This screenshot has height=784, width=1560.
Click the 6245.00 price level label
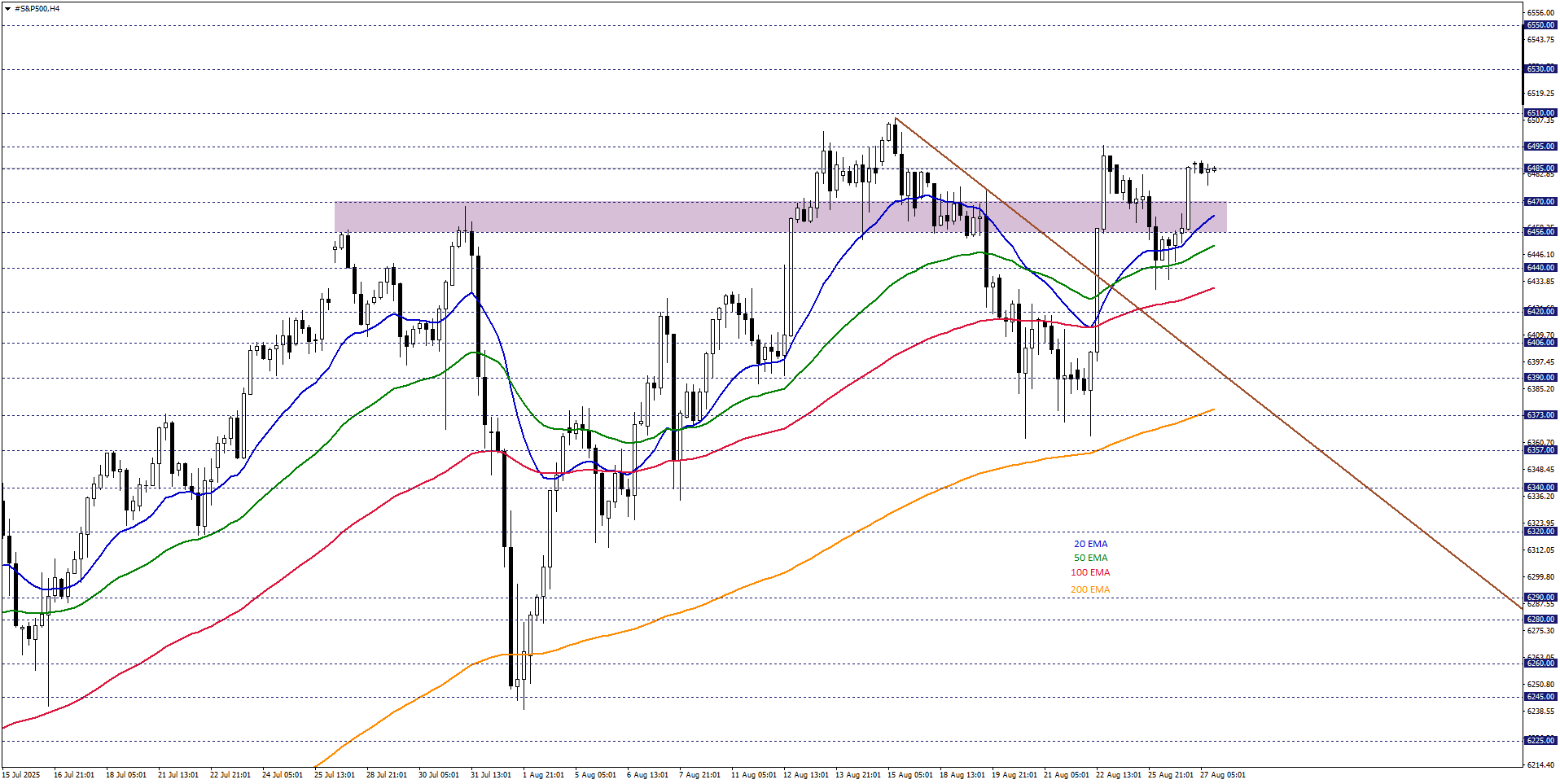pyautogui.click(x=1540, y=697)
